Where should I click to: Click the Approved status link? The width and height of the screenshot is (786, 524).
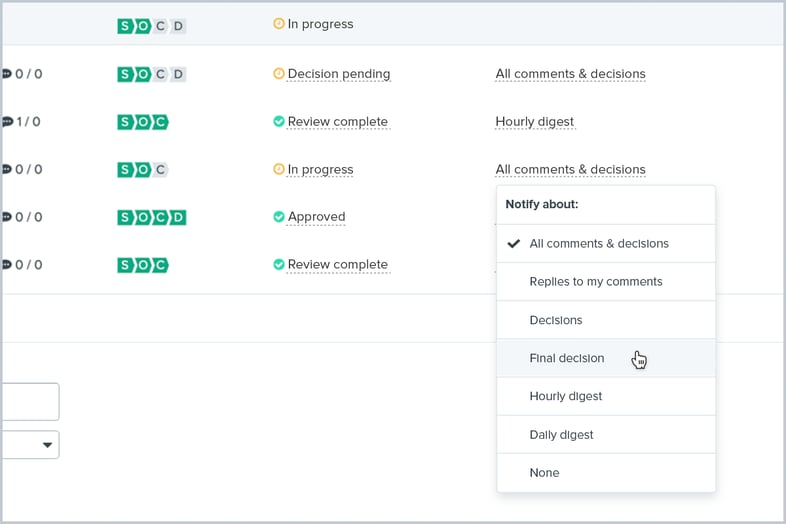click(x=316, y=217)
